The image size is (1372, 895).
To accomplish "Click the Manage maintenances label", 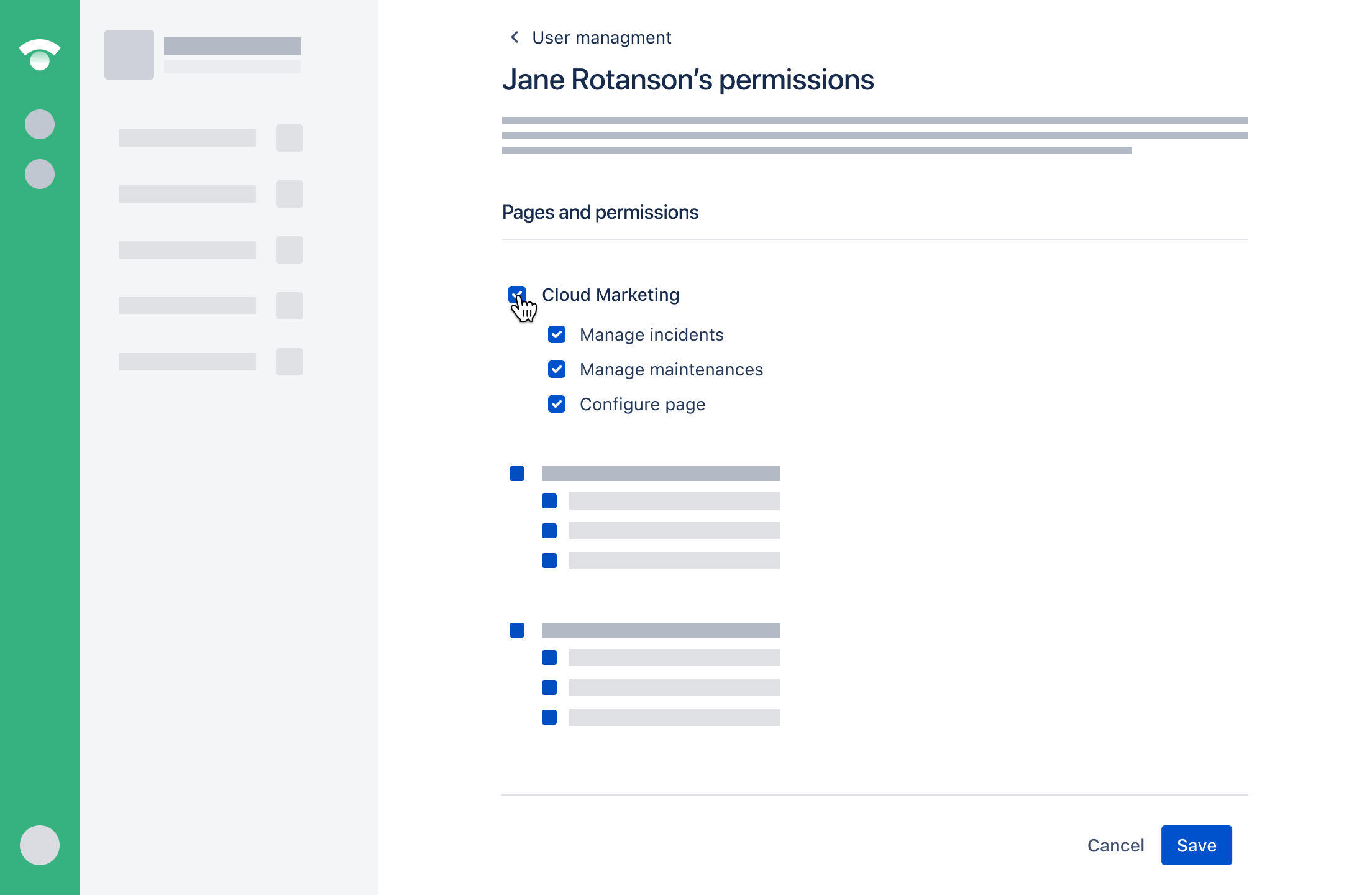I will (671, 369).
